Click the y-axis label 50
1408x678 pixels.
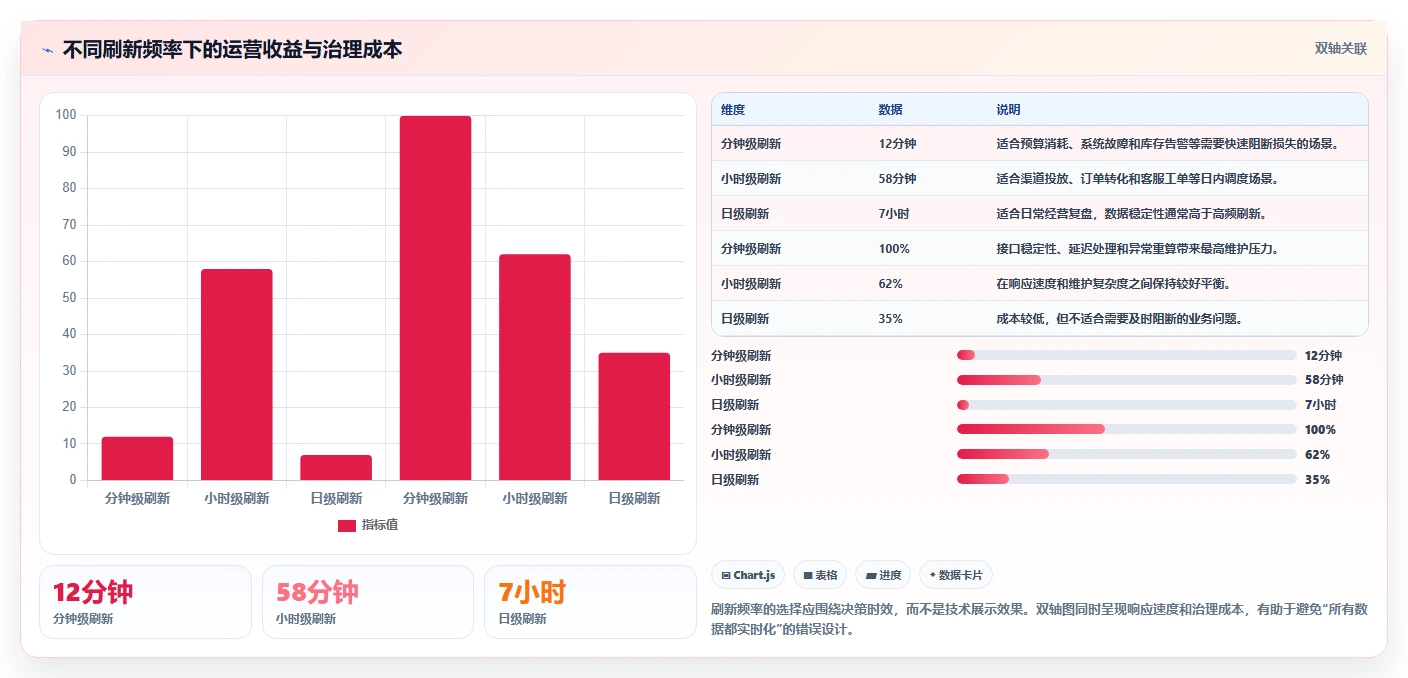point(67,298)
